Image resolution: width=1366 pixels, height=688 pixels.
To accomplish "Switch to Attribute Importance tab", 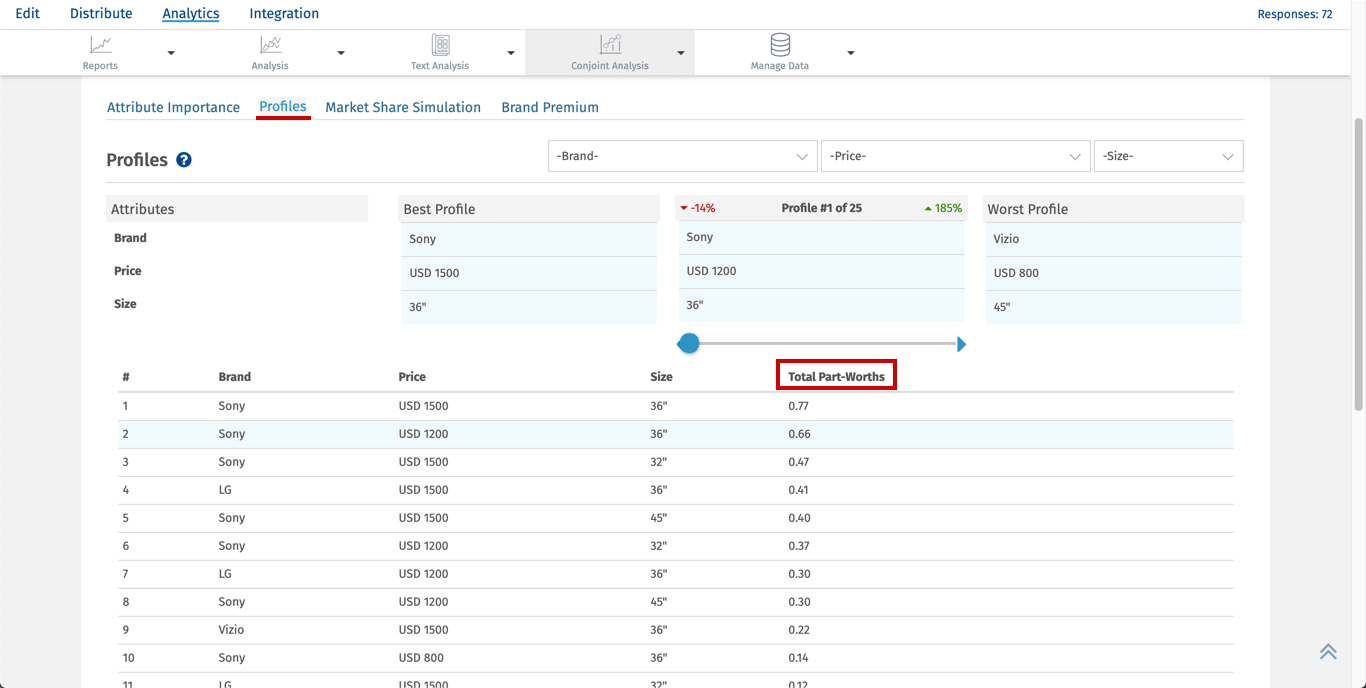I will coord(173,107).
